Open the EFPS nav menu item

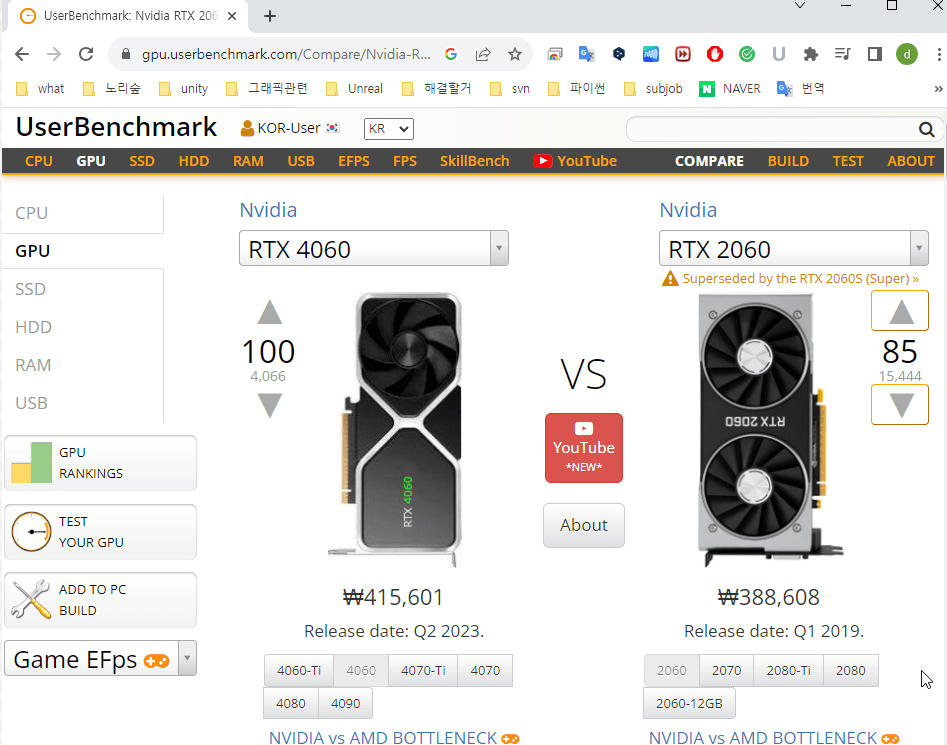pos(354,161)
